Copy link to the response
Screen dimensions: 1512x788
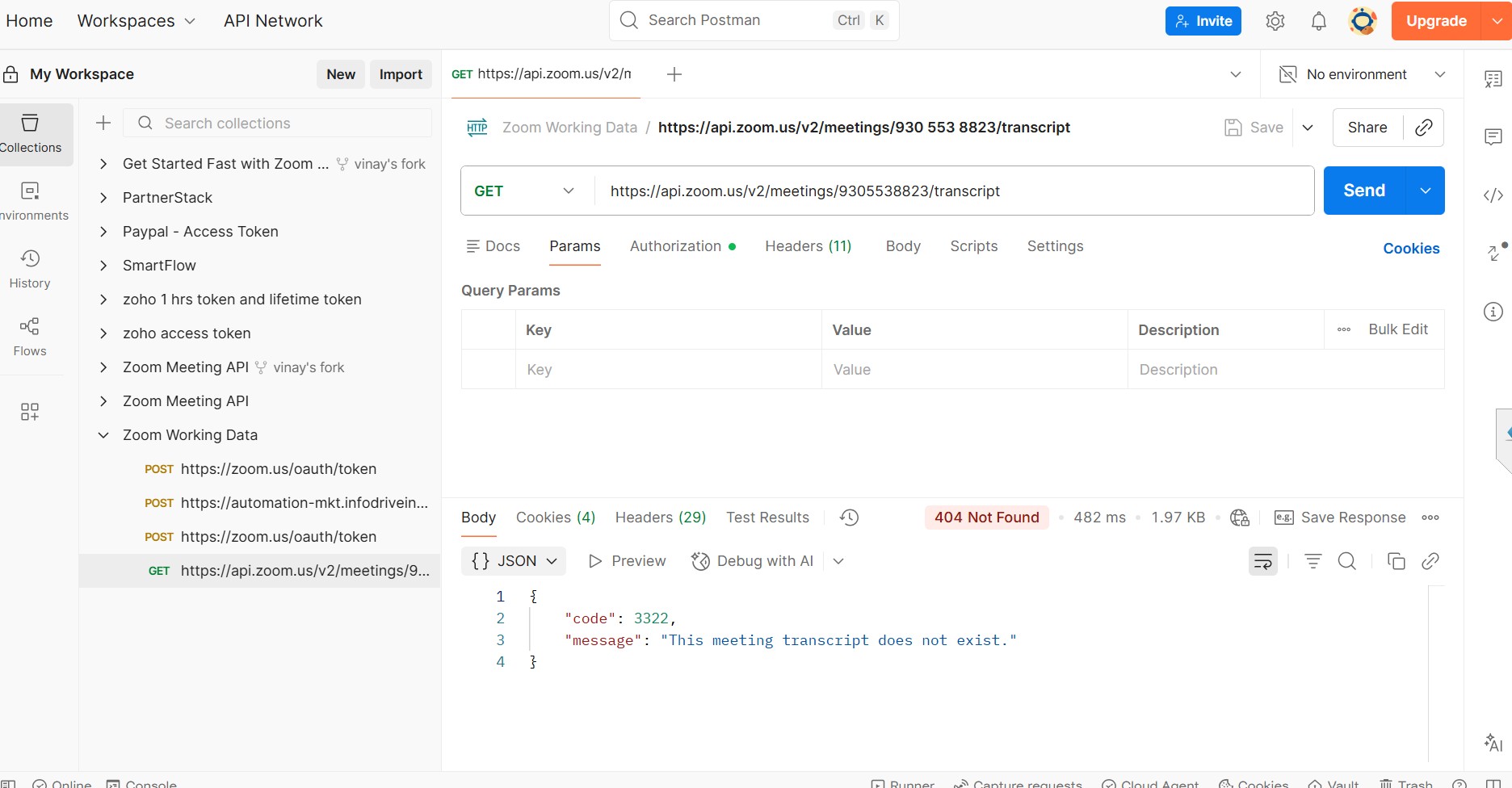[1430, 561]
